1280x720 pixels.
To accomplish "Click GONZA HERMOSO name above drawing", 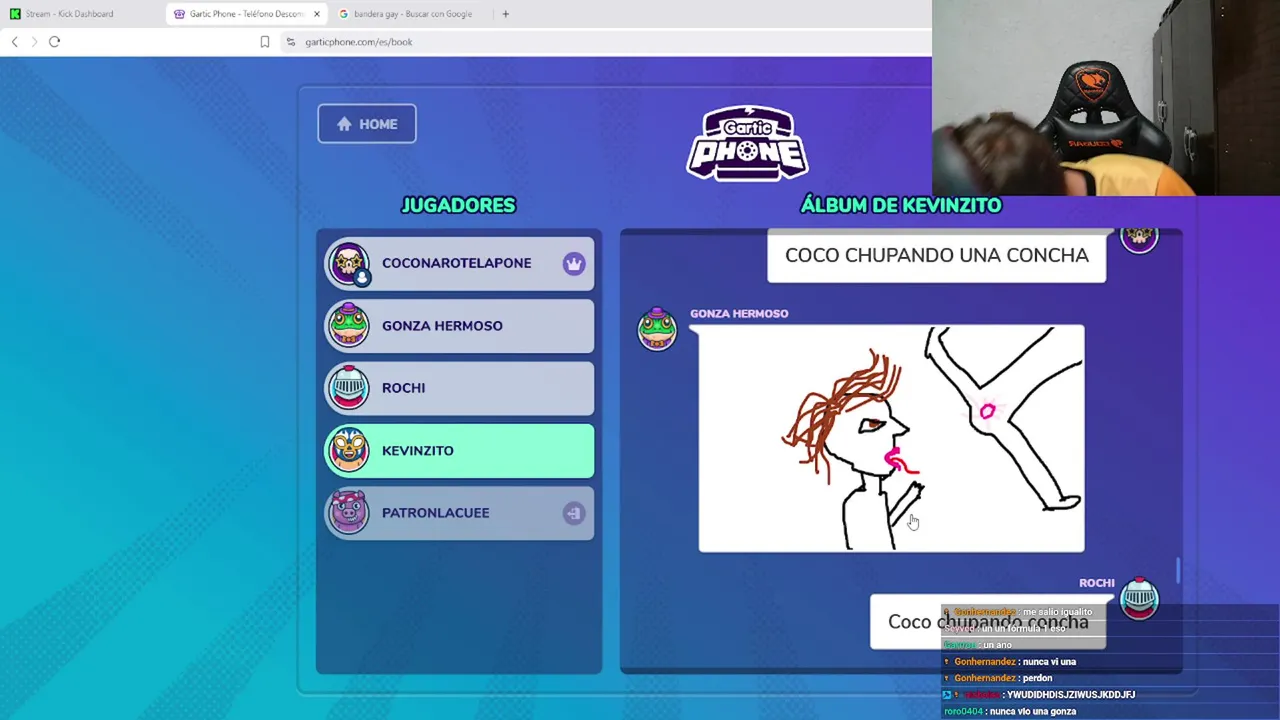I will coord(739,314).
